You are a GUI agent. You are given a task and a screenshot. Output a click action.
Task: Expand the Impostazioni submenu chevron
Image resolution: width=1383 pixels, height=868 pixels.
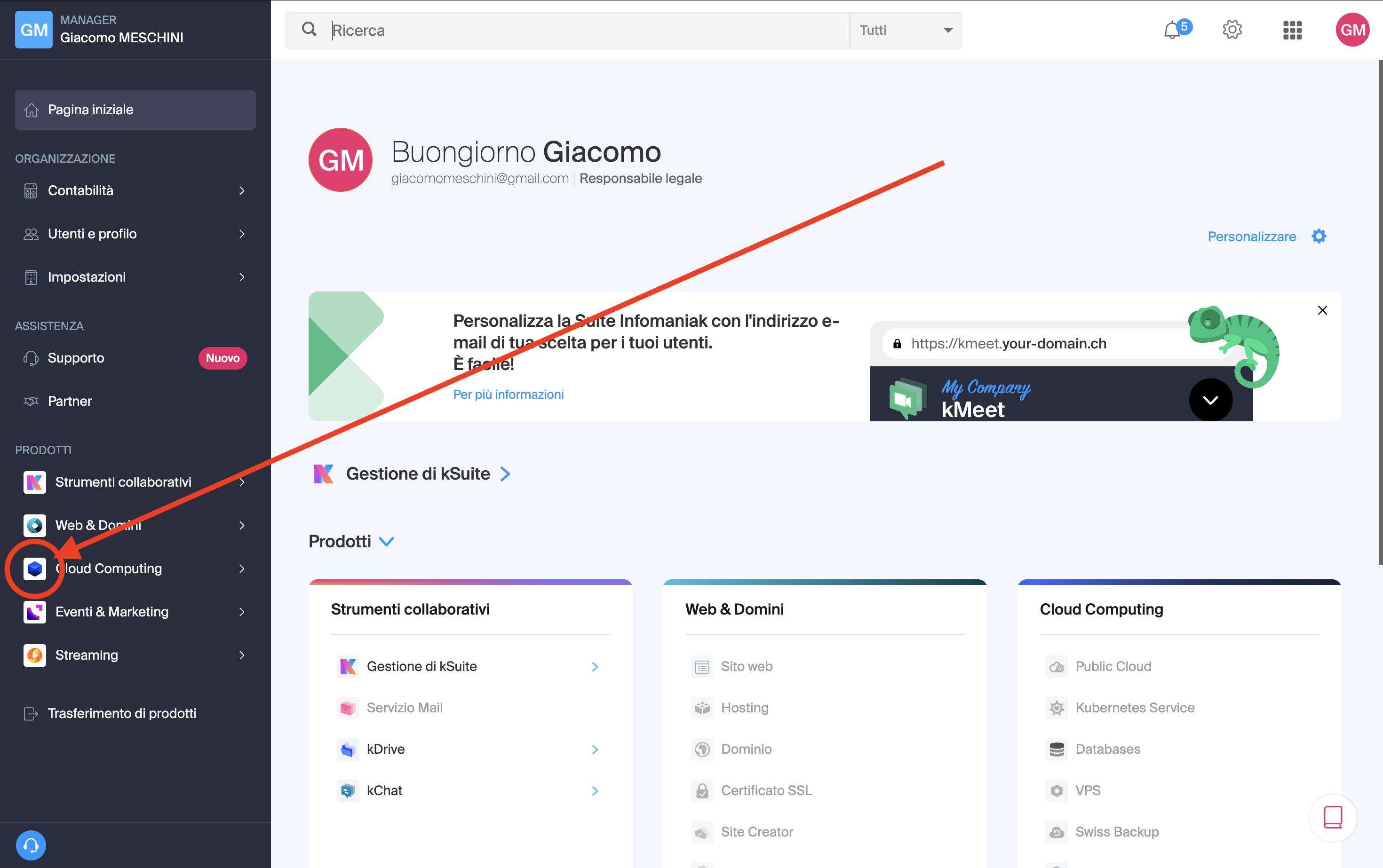coord(242,277)
